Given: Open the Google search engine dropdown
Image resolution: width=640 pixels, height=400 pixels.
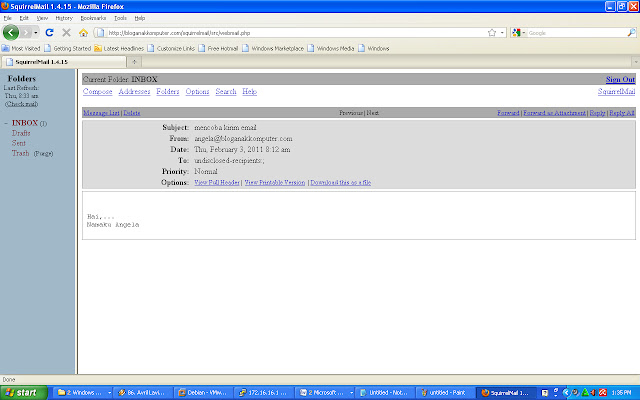Looking at the screenshot, I should click(x=518, y=33).
